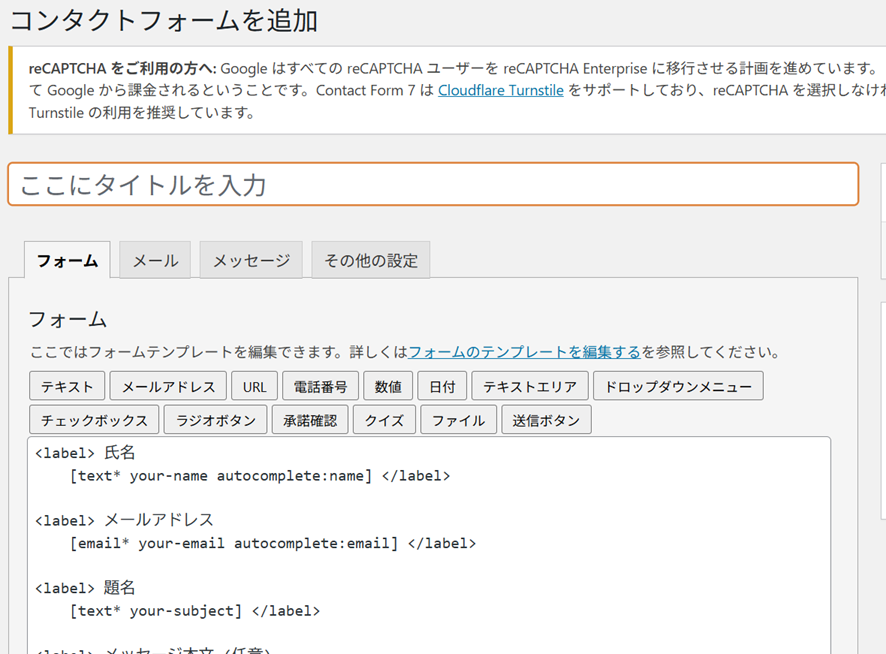Follow the フォームのテンプレートを編集する link
Image resolution: width=886 pixels, height=654 pixels.
click(x=524, y=352)
